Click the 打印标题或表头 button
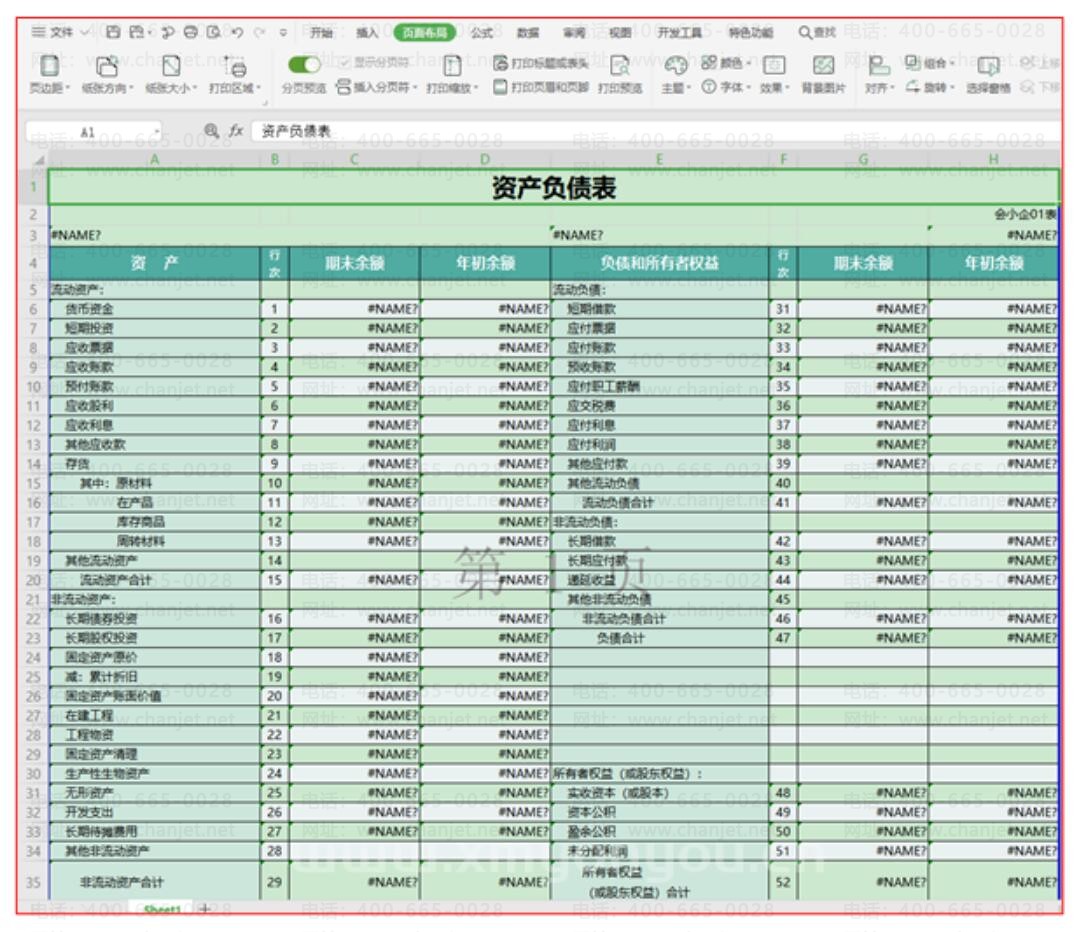This screenshot has width=1082, height=932. (x=541, y=63)
